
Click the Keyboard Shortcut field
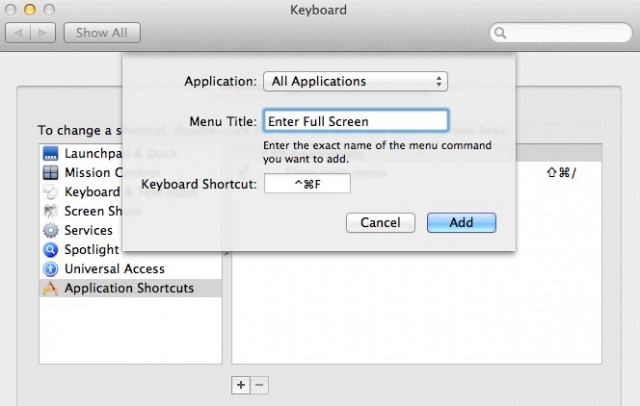[307, 184]
